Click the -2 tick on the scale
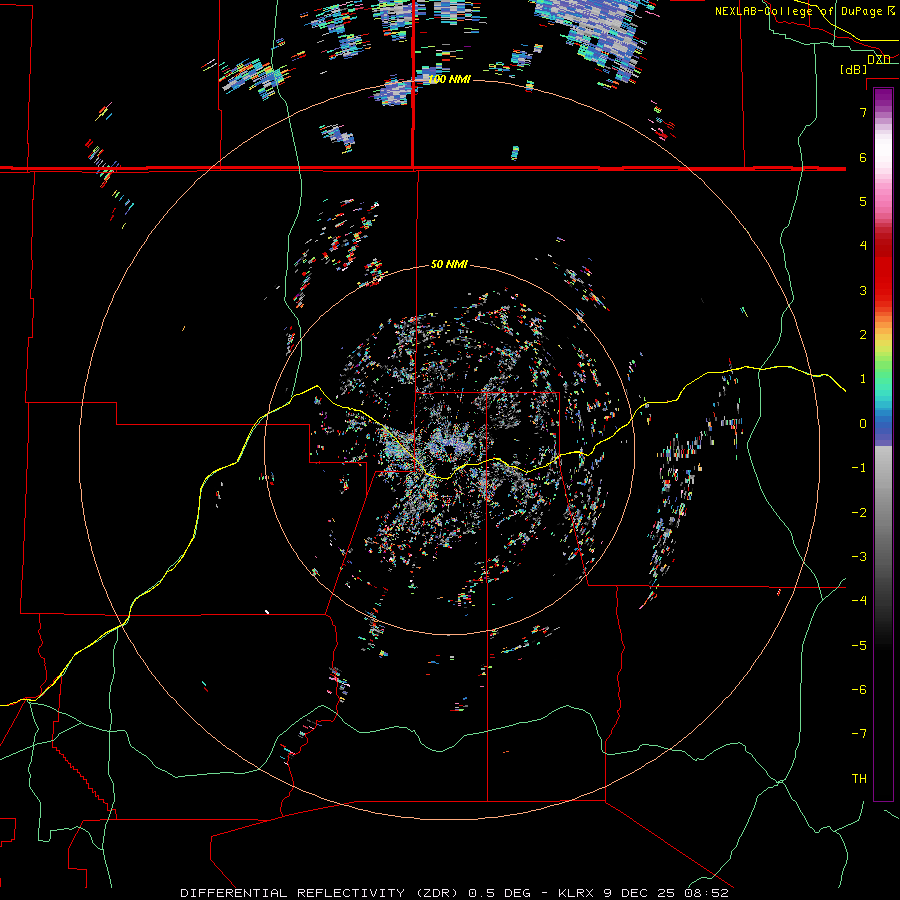900x900 pixels. coord(859,512)
